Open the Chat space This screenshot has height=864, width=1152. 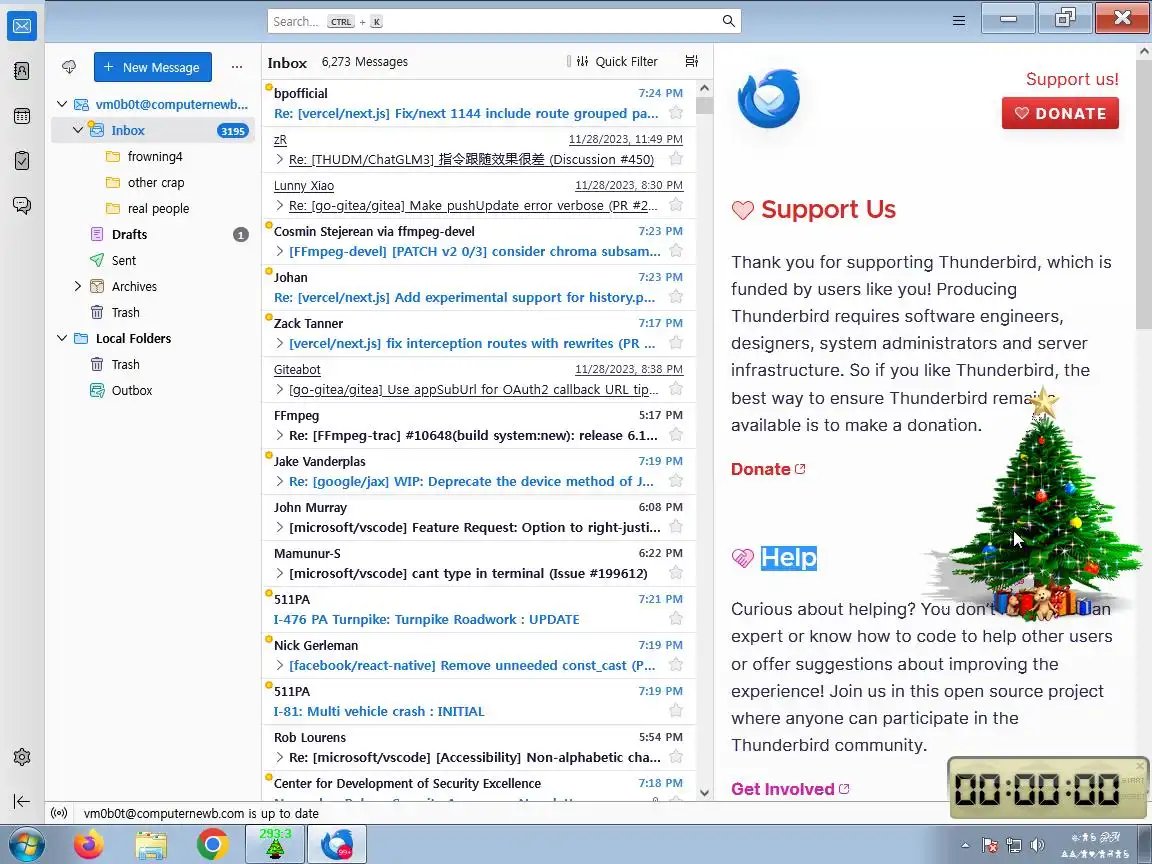[22, 205]
